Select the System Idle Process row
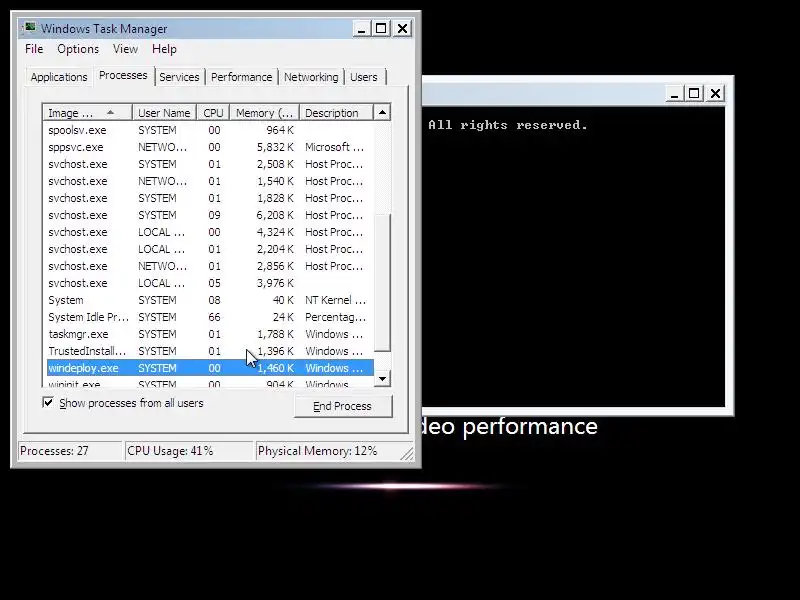 point(210,317)
